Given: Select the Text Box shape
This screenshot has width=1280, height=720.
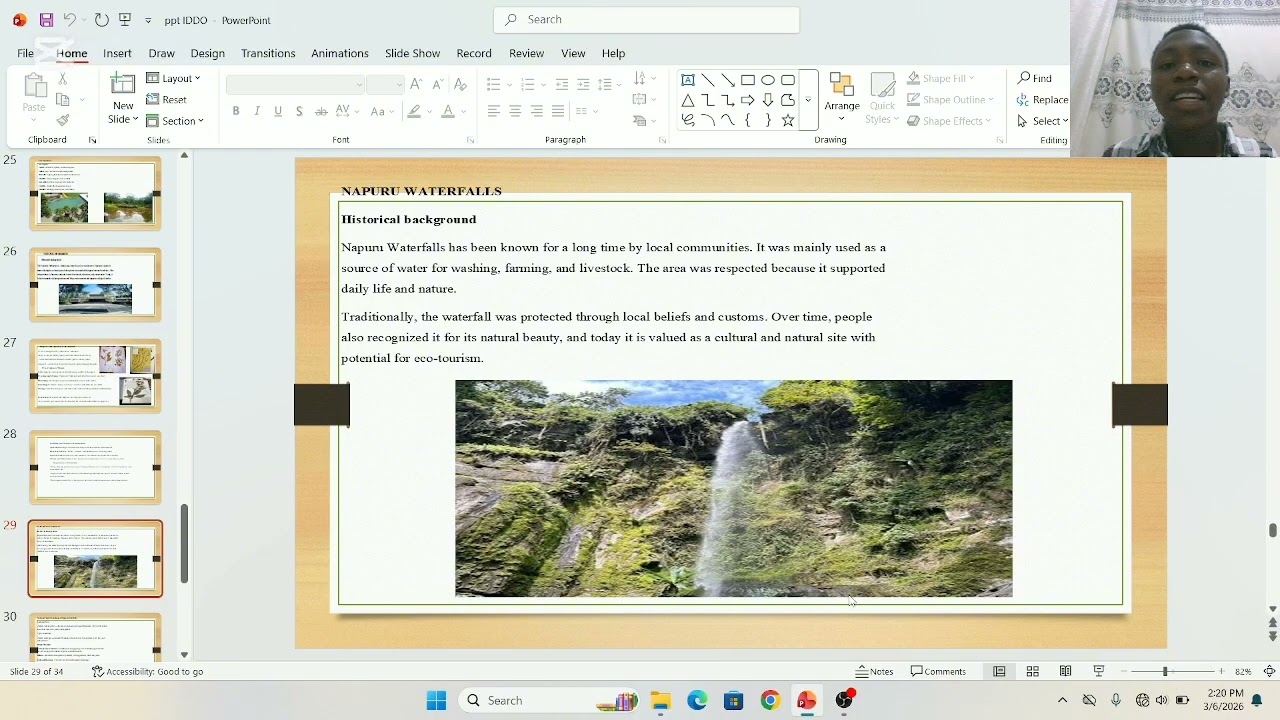Looking at the screenshot, I should tap(688, 80).
